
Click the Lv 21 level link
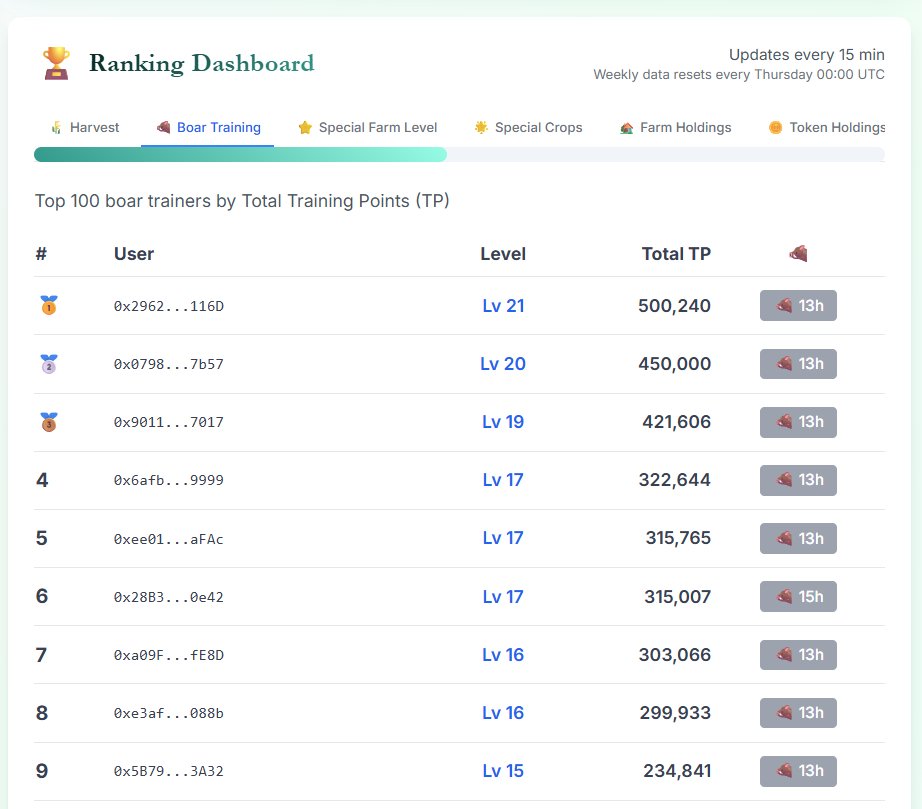point(503,306)
